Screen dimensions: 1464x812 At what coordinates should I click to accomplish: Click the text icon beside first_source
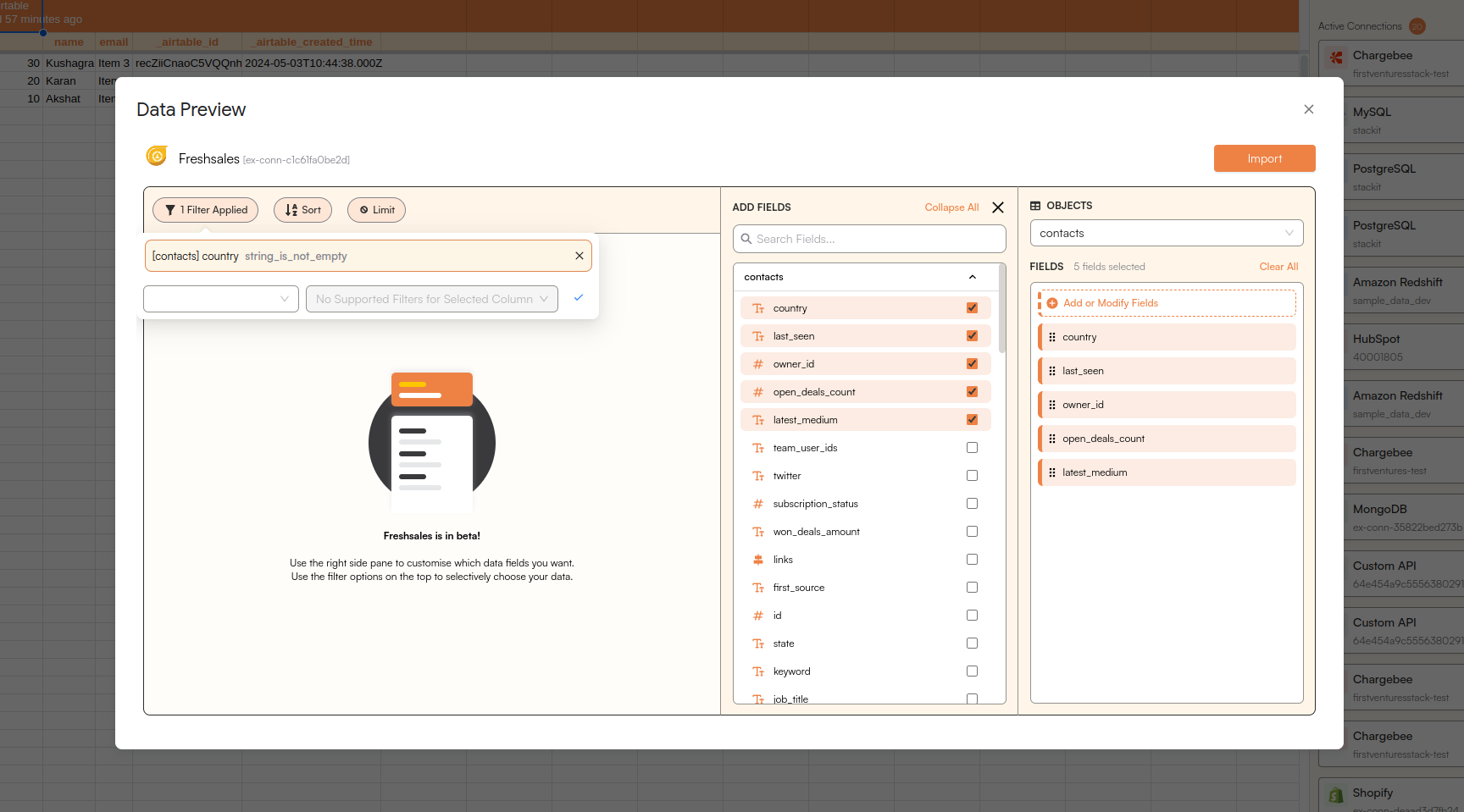pyautogui.click(x=758, y=588)
